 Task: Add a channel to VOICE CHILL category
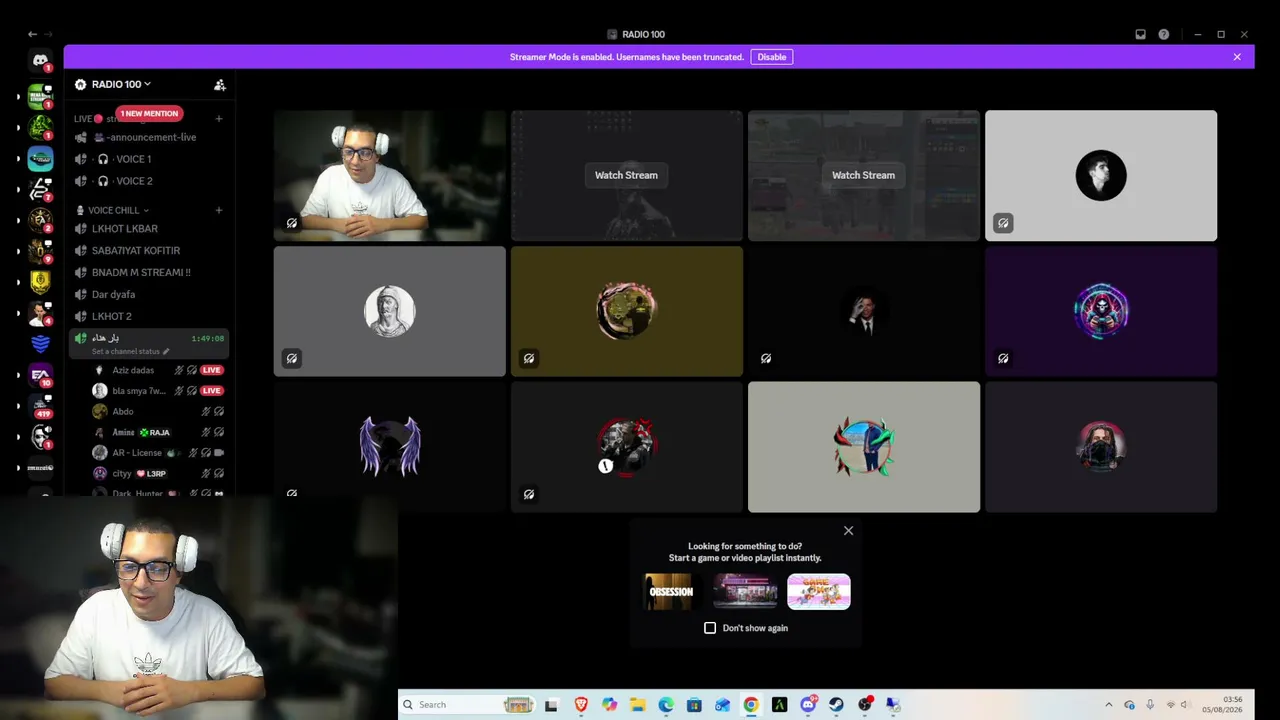click(x=219, y=210)
